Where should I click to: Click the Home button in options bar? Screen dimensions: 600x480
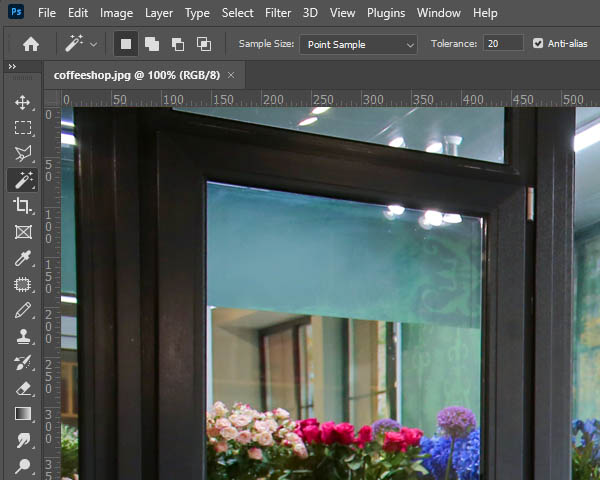[x=31, y=44]
